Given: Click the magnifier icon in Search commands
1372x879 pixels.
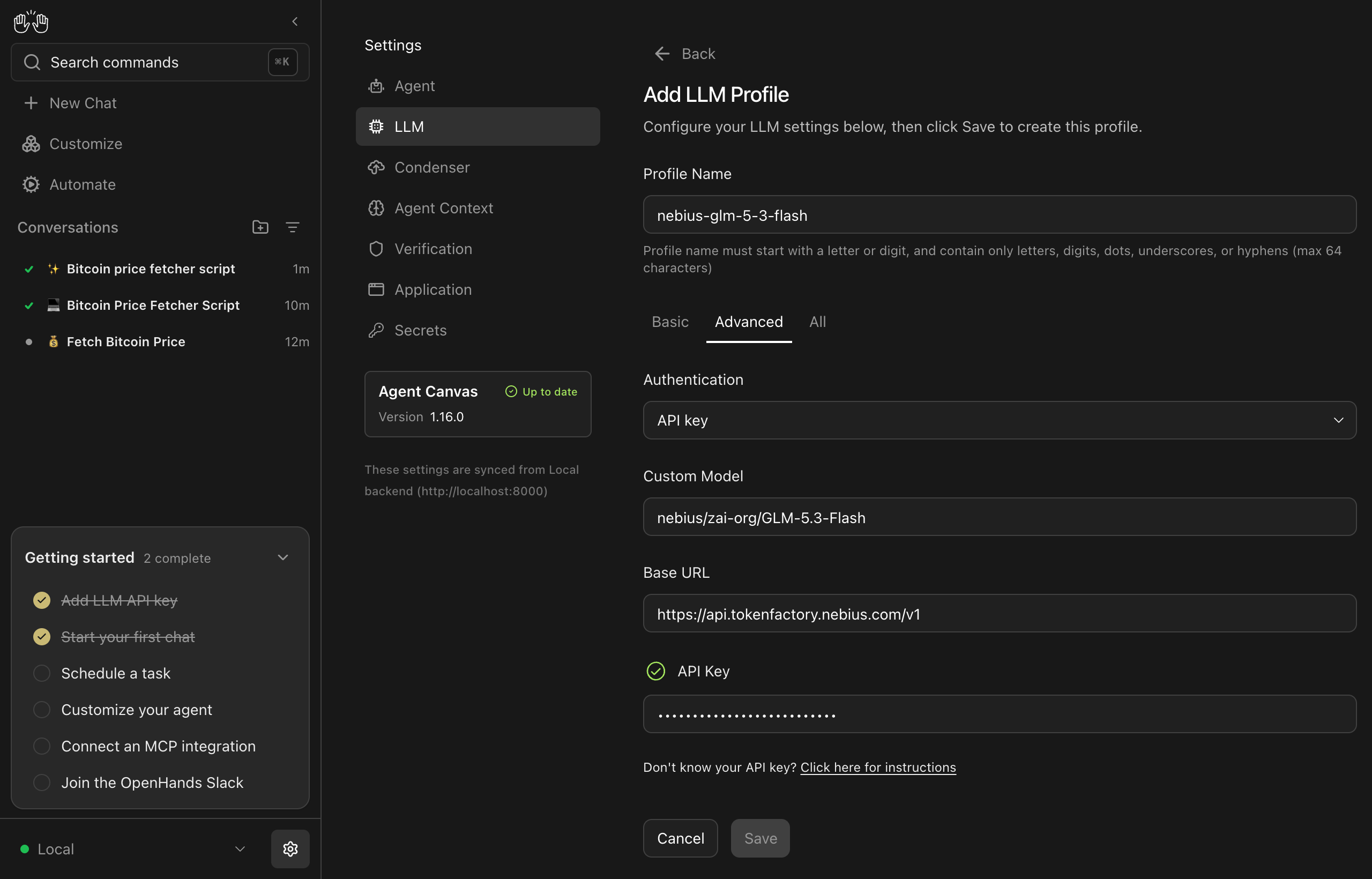Looking at the screenshot, I should coord(32,62).
